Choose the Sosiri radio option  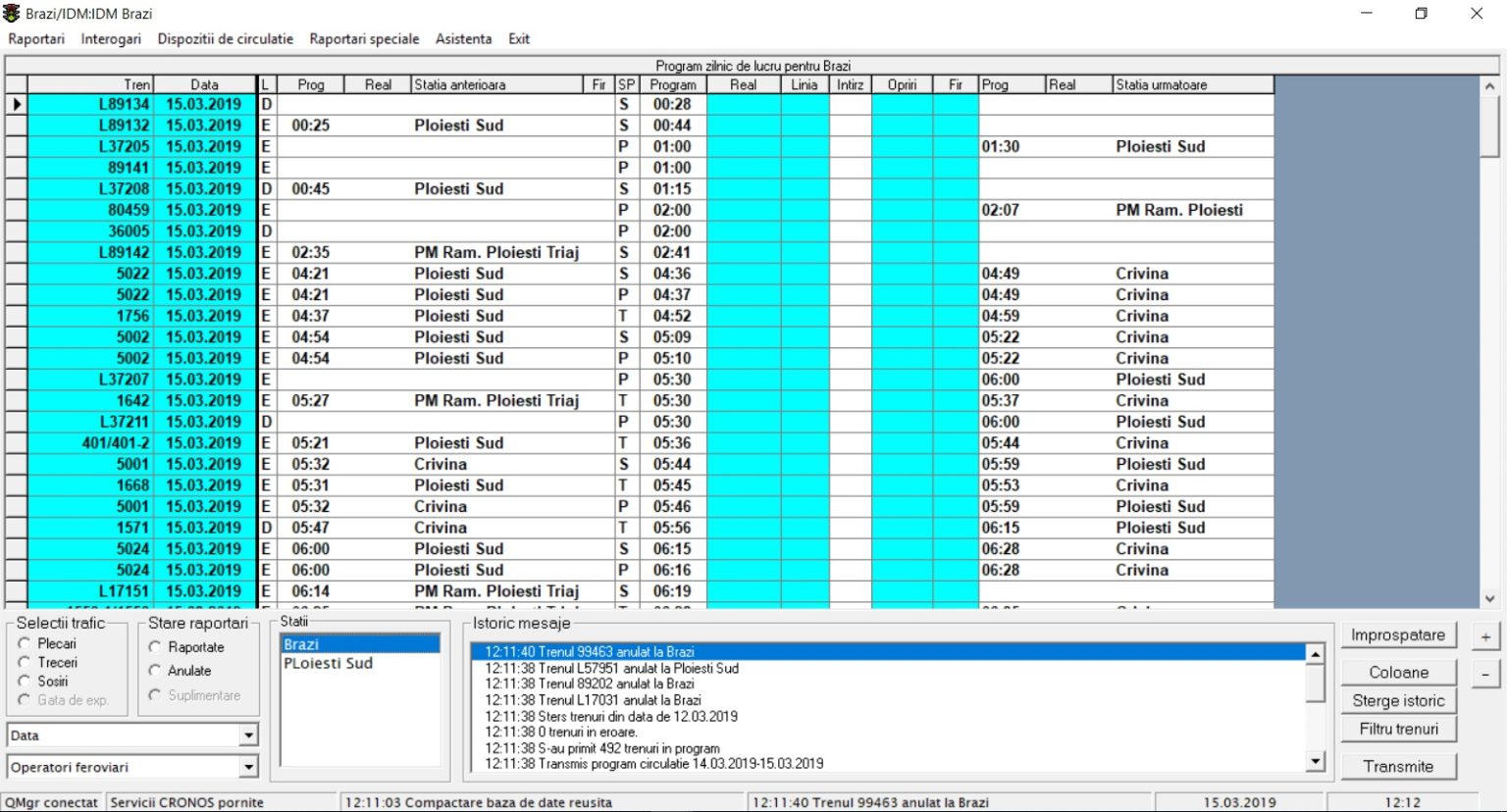click(x=25, y=681)
